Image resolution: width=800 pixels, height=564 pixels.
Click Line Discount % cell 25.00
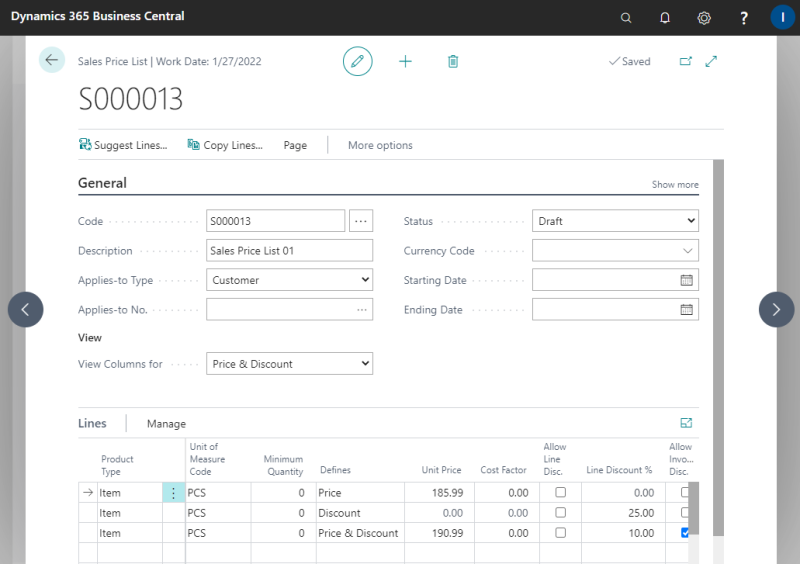[623, 513]
